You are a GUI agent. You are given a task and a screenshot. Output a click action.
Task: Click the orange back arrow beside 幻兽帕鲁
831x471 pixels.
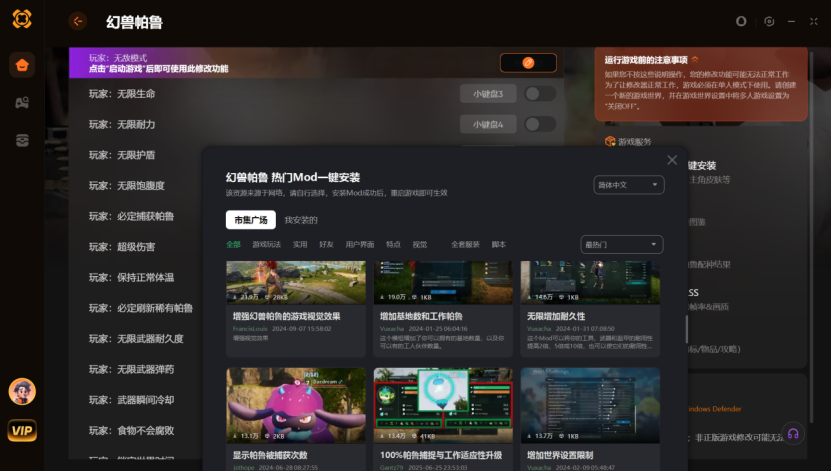click(x=78, y=21)
